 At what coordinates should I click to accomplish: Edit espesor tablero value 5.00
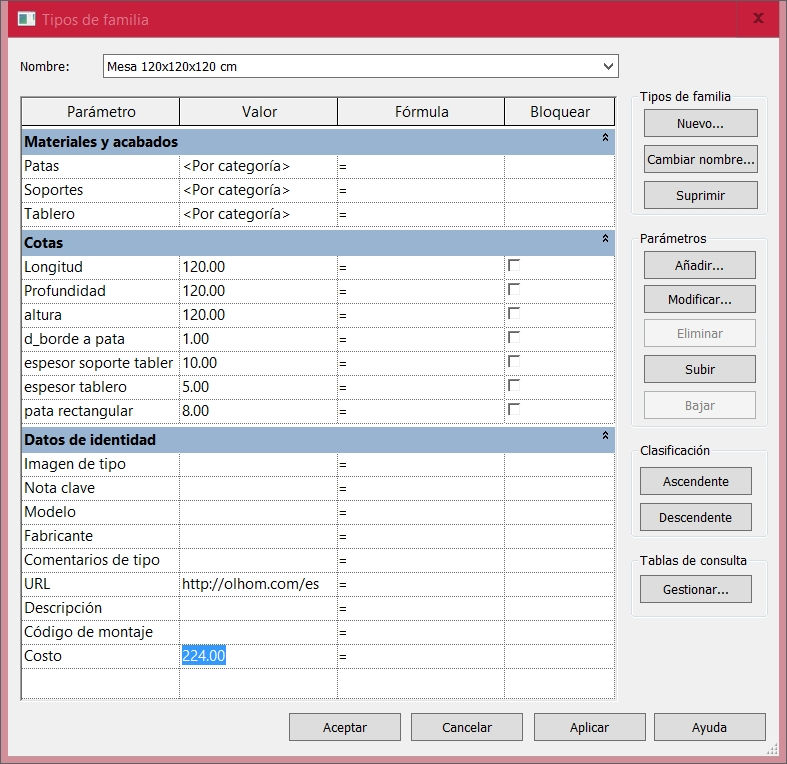258,387
